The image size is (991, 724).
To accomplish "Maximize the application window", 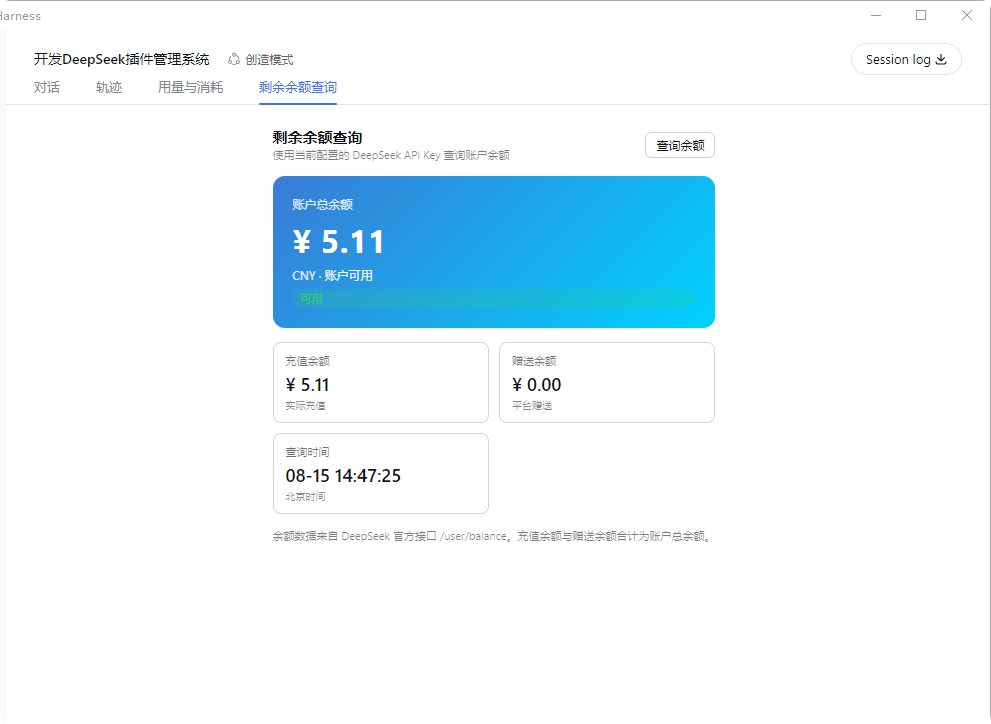I will (921, 15).
